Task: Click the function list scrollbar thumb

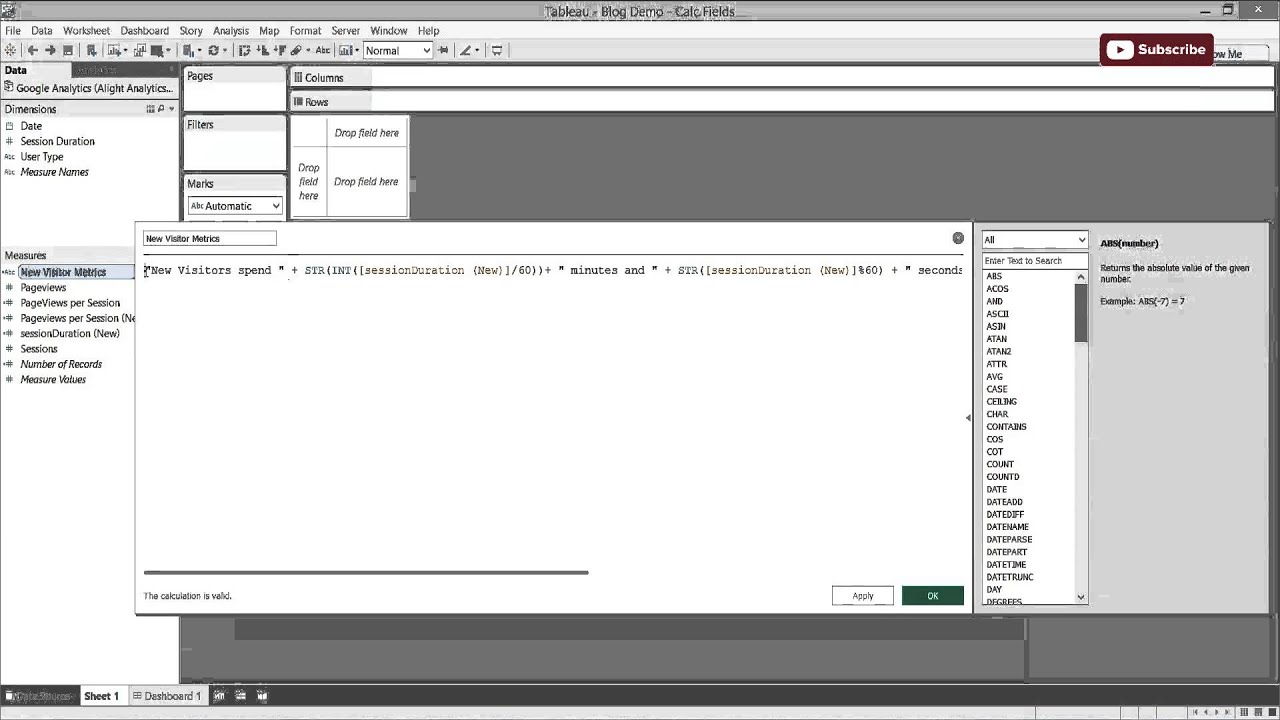Action: (1081, 312)
